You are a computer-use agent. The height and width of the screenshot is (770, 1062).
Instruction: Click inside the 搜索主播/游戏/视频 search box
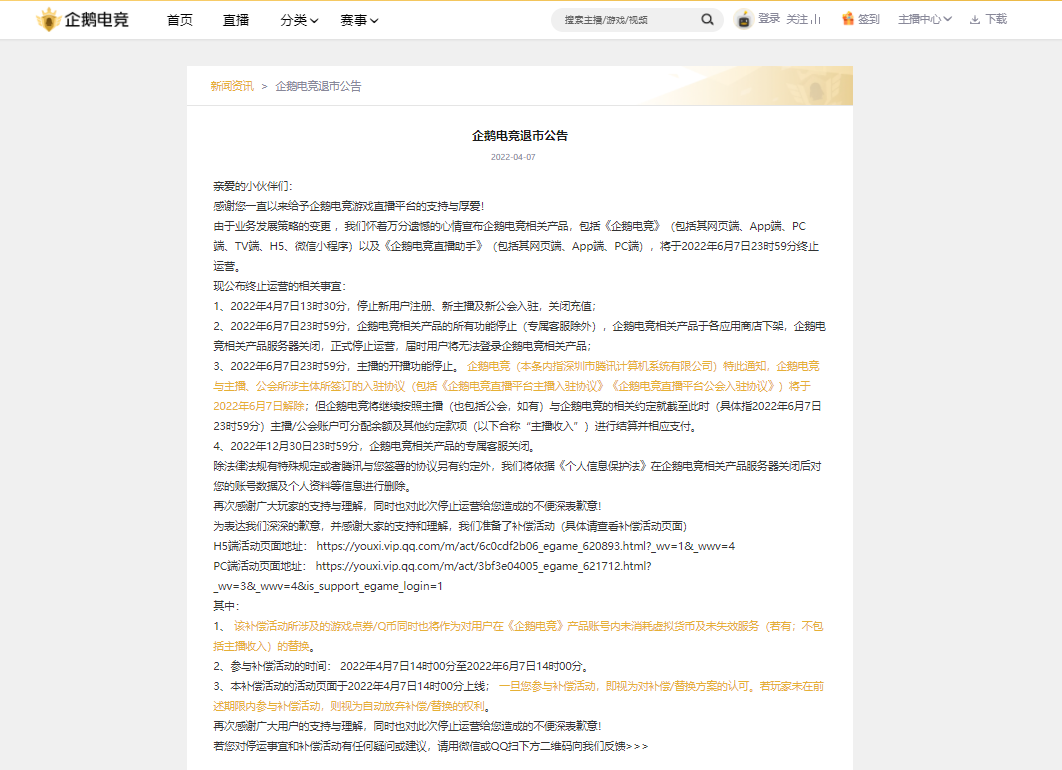pos(620,19)
